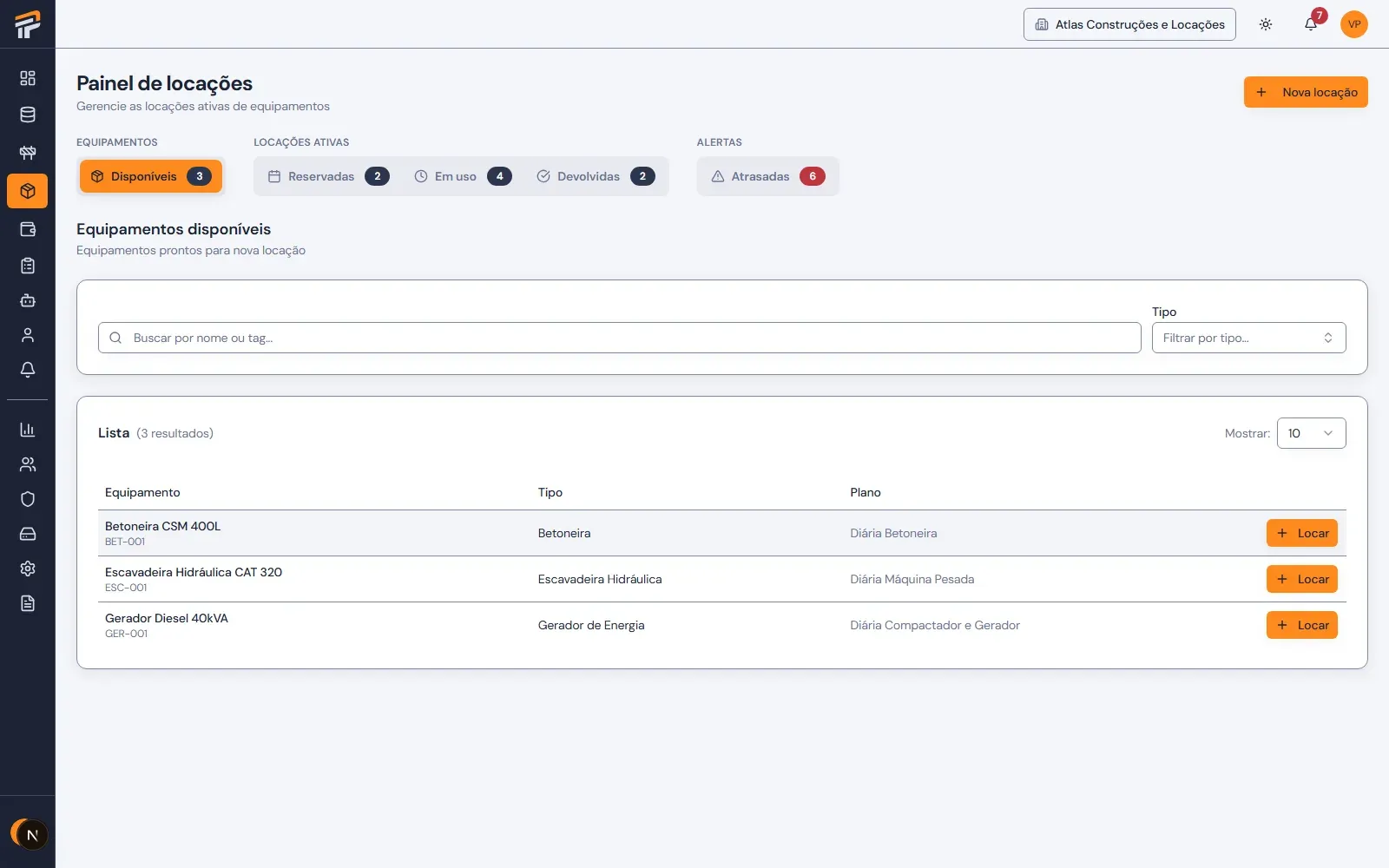Open the database icon in sidebar
The width and height of the screenshot is (1389, 868).
click(28, 115)
